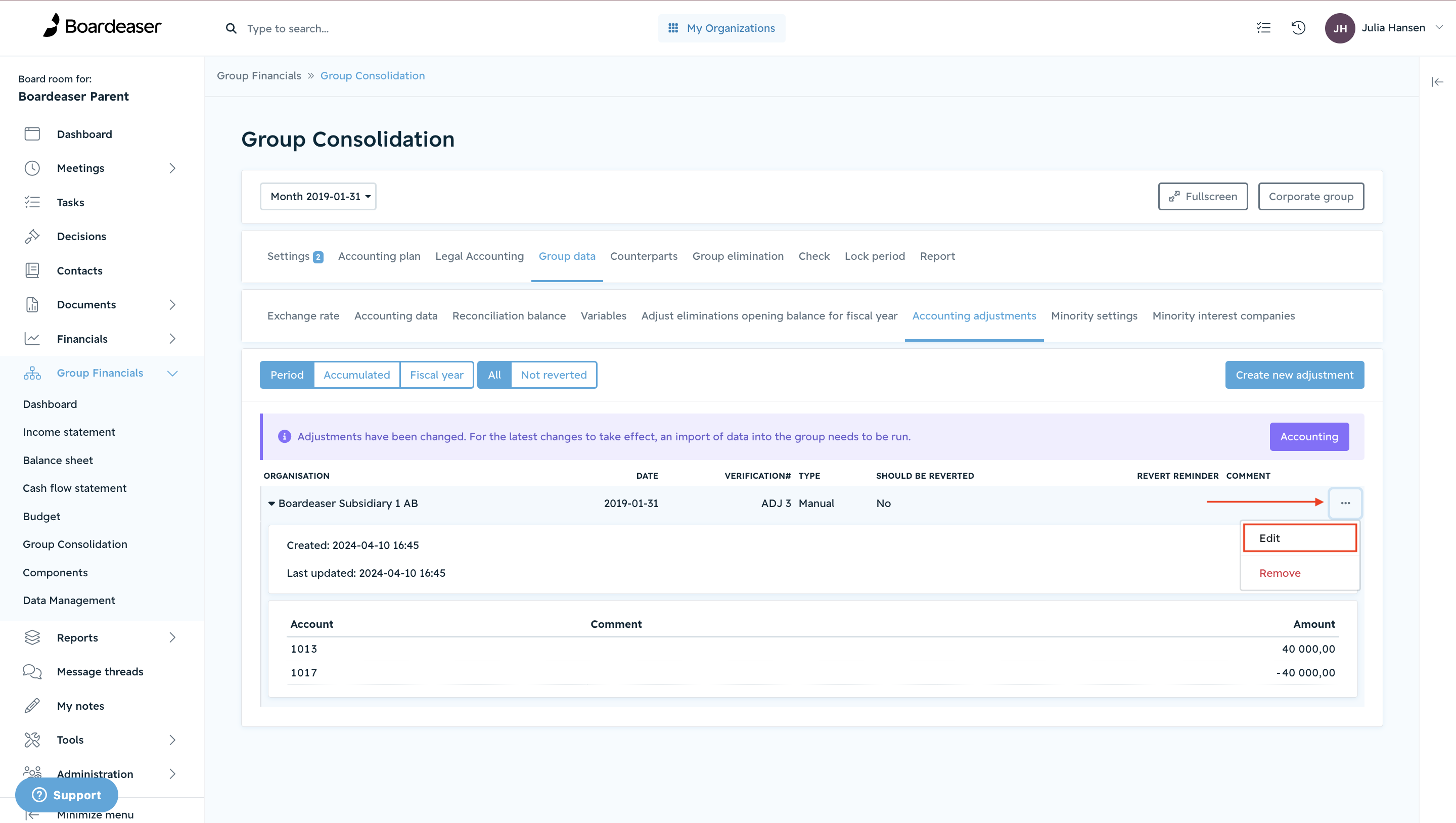Viewport: 1456px width, 823px height.
Task: Click the Tasks list icon
Action: 32,202
